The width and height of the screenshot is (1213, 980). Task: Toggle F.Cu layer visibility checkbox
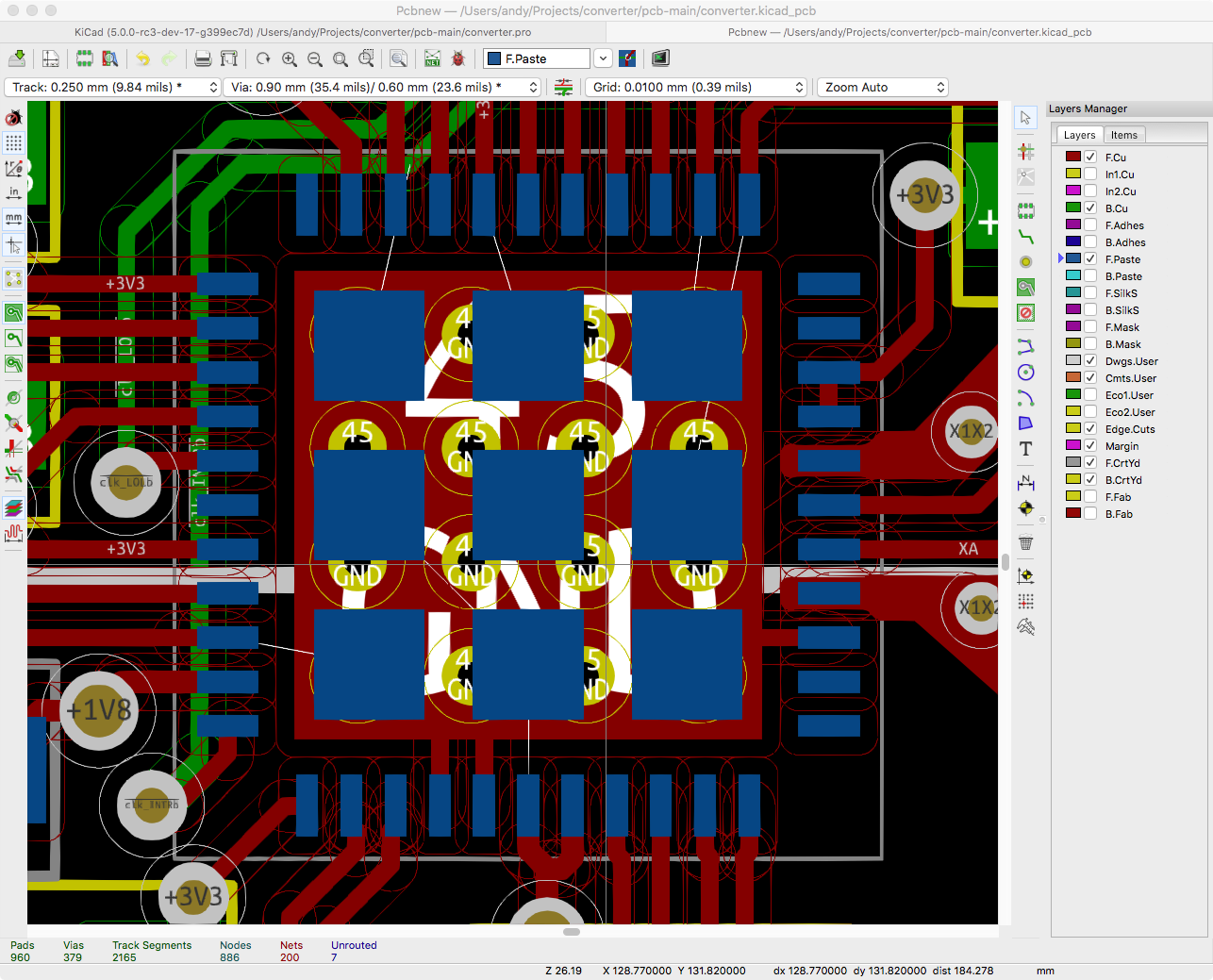[1090, 158]
